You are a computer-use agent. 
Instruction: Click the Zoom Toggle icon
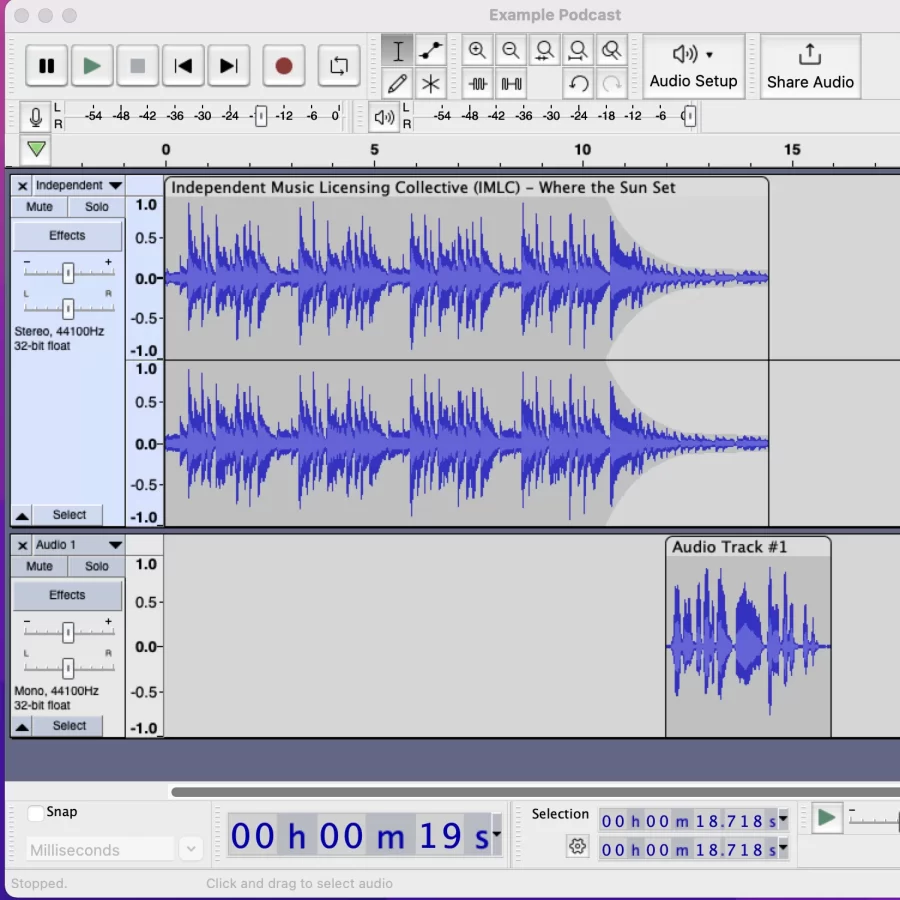[x=611, y=51]
